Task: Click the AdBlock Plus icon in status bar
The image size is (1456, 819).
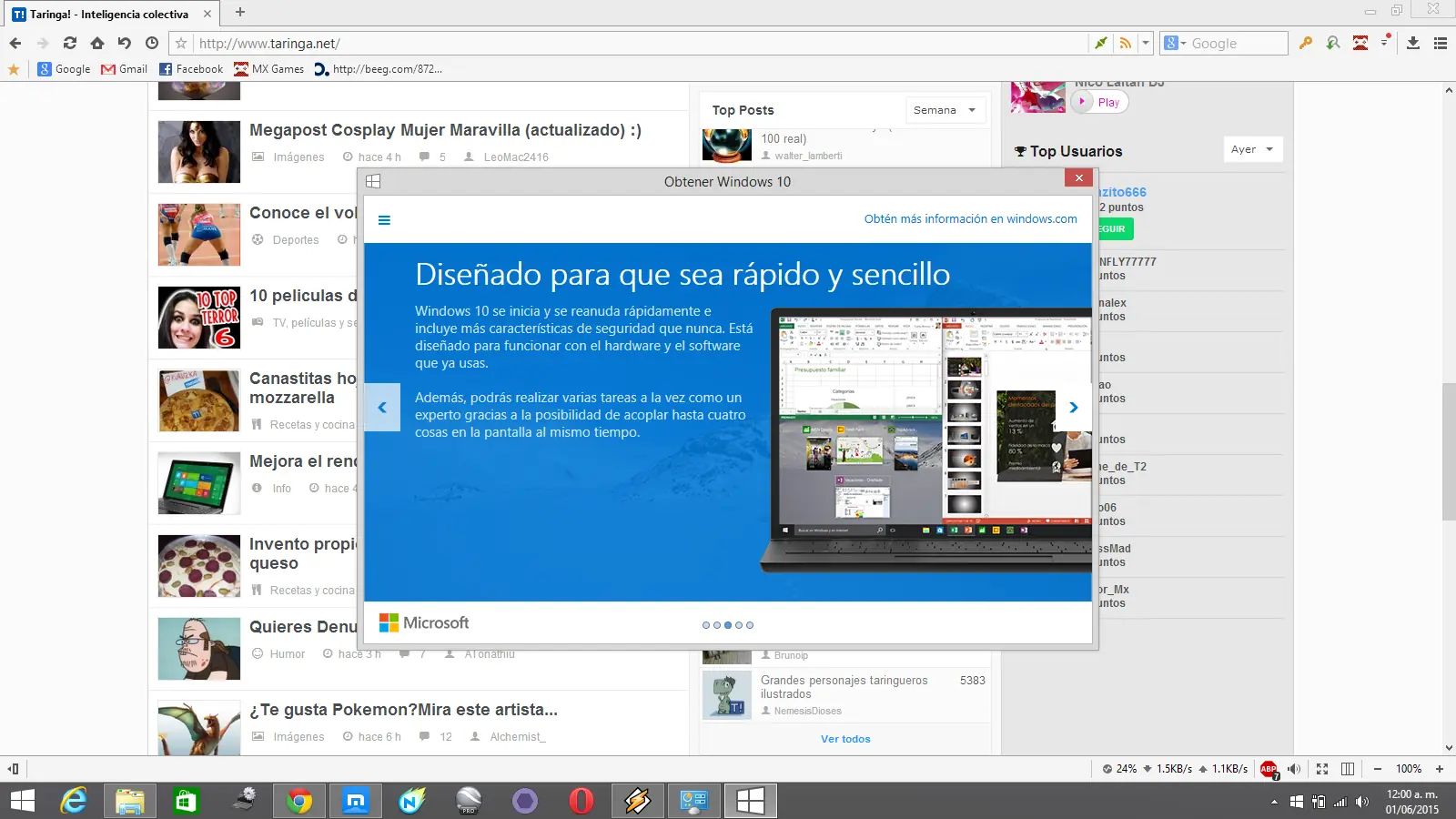Action: click(x=1269, y=769)
